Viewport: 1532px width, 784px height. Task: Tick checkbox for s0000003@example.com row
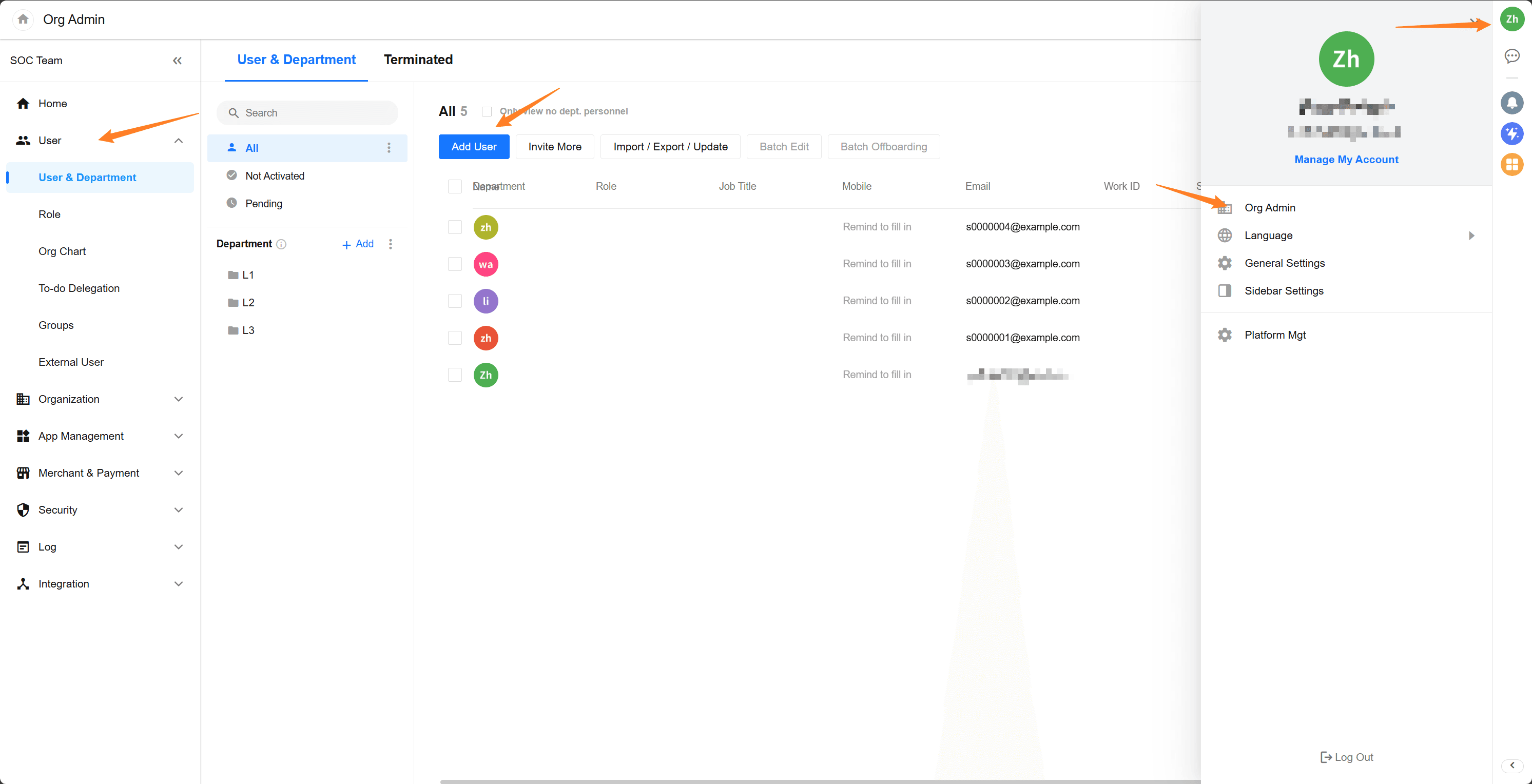click(454, 264)
